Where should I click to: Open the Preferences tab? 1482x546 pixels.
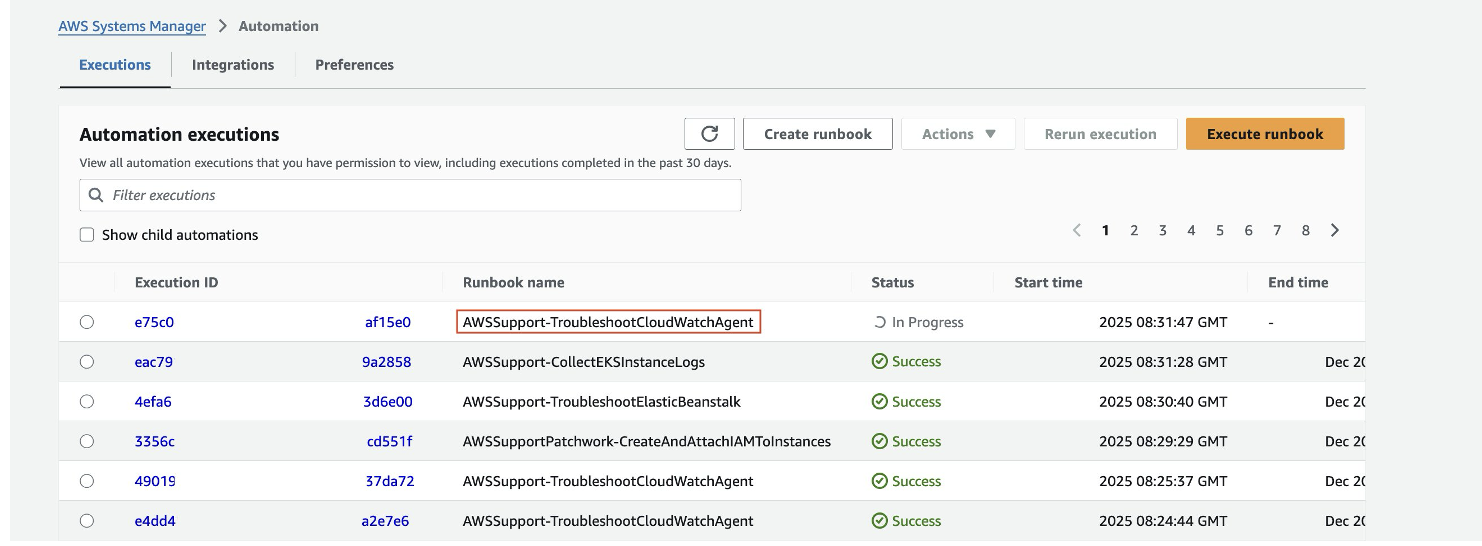point(354,65)
